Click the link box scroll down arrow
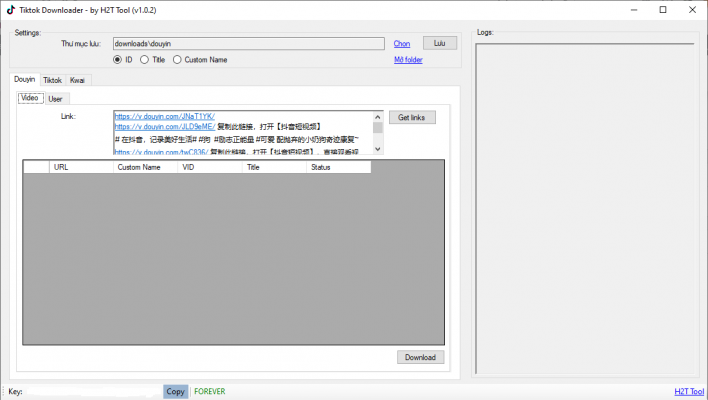 click(x=378, y=149)
